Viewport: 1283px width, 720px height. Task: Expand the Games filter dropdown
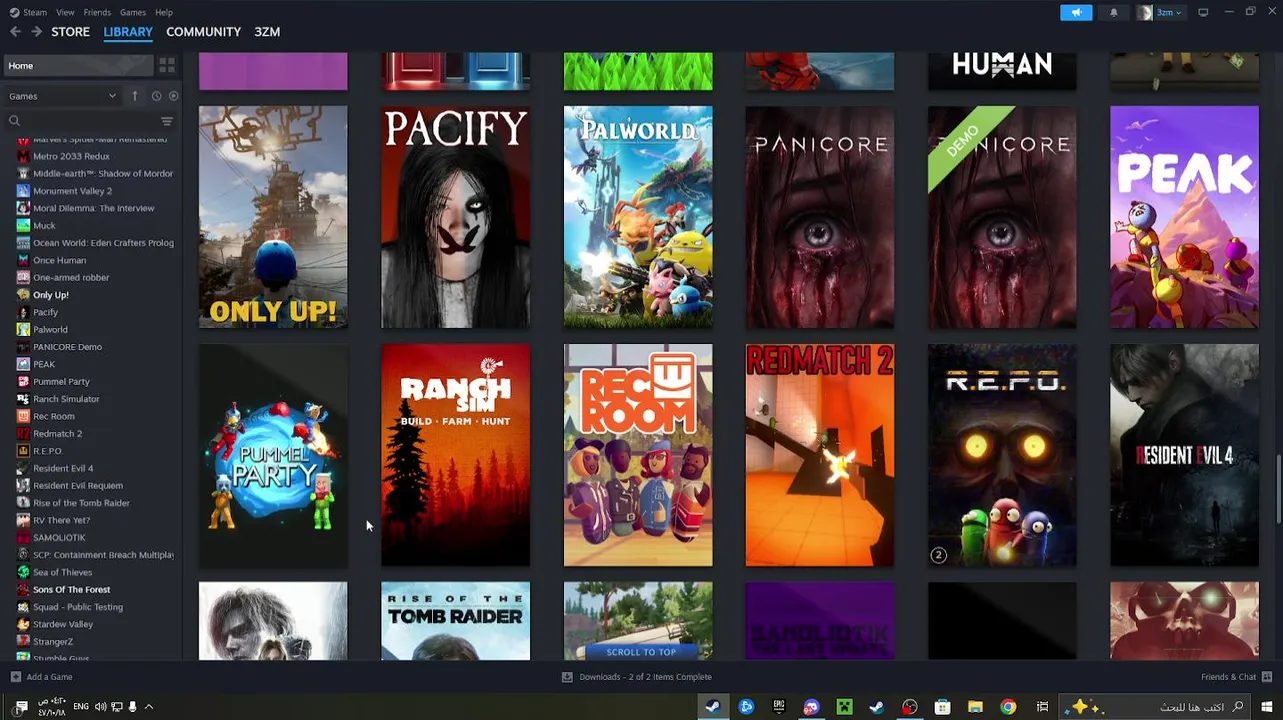coord(62,96)
